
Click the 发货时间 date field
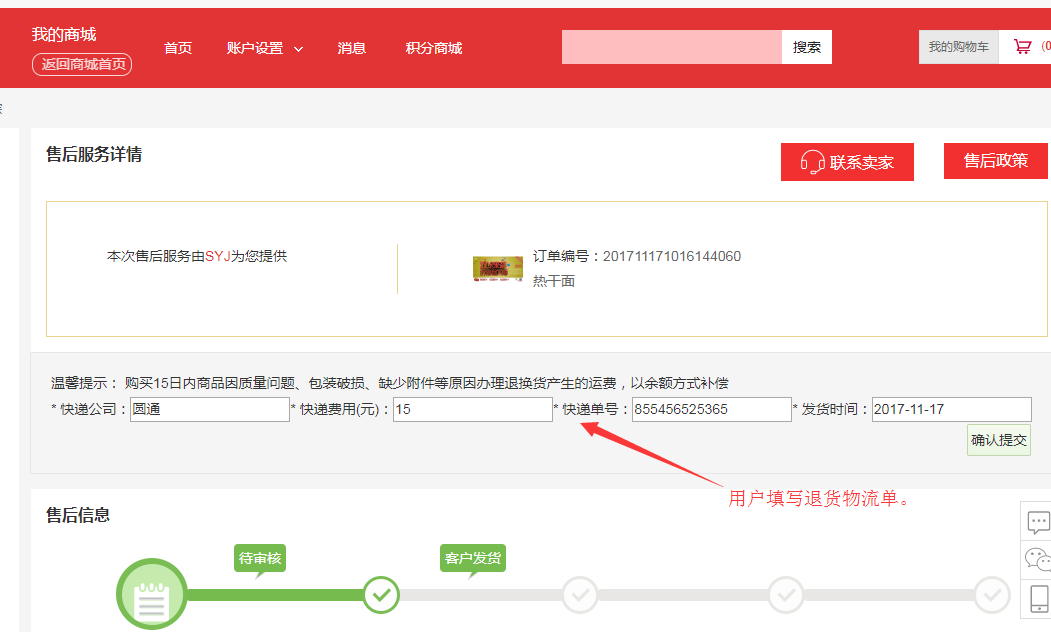(951, 410)
